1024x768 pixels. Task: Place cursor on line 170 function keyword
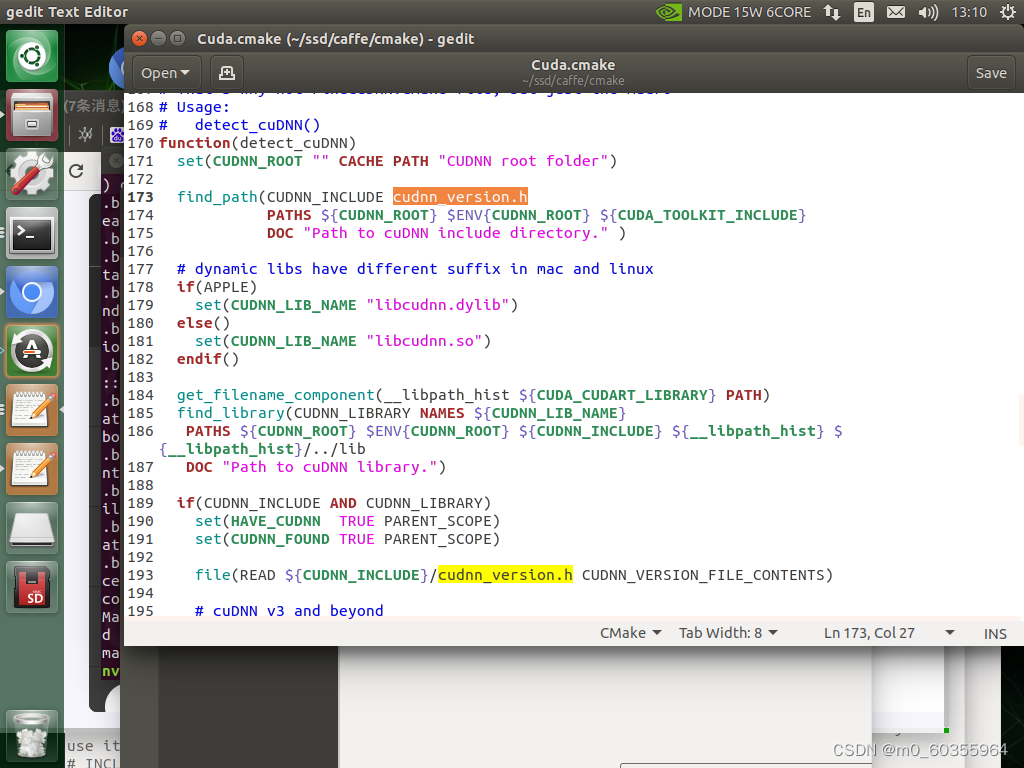(x=195, y=142)
